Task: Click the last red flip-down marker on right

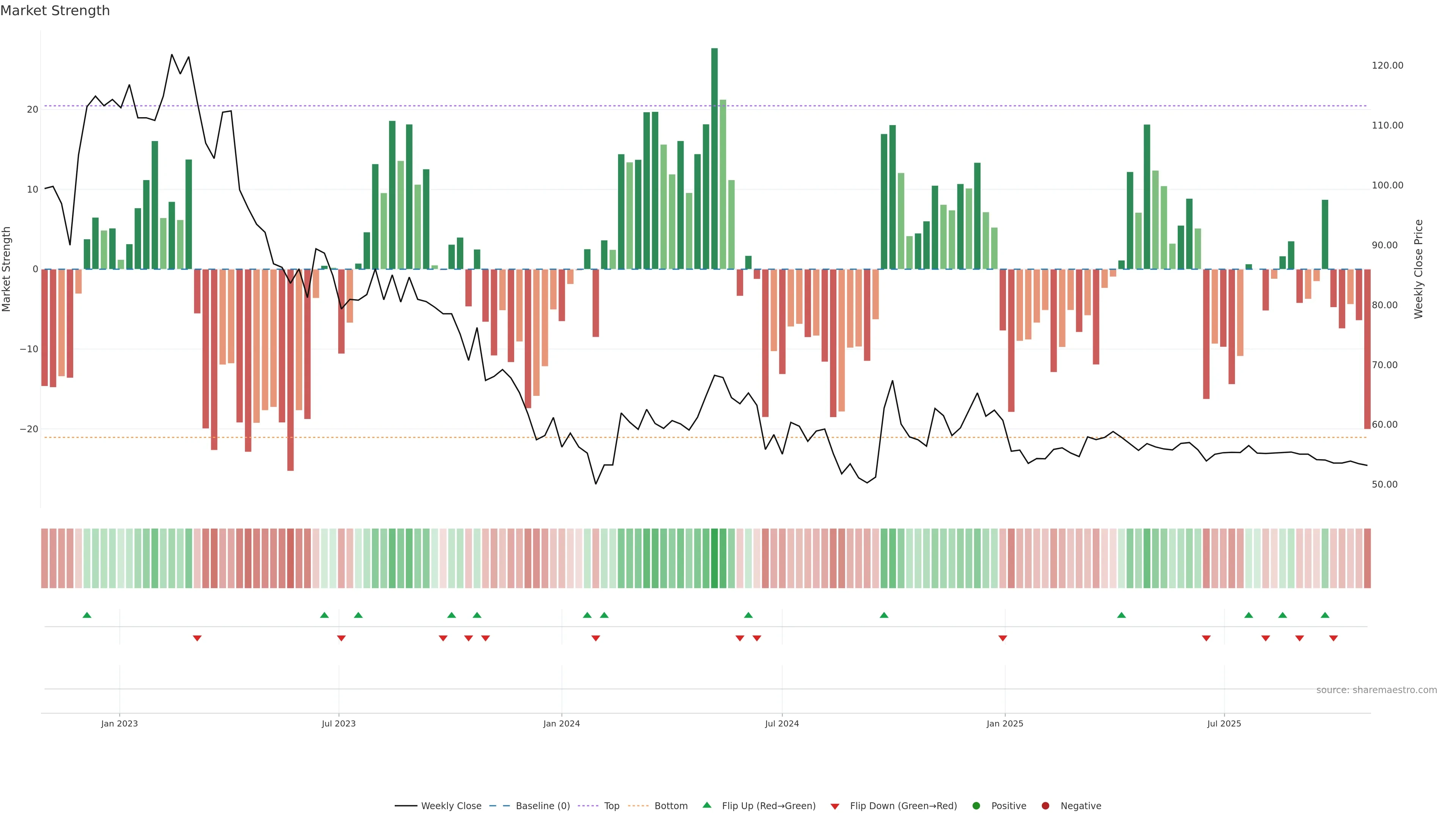Action: tap(1334, 638)
